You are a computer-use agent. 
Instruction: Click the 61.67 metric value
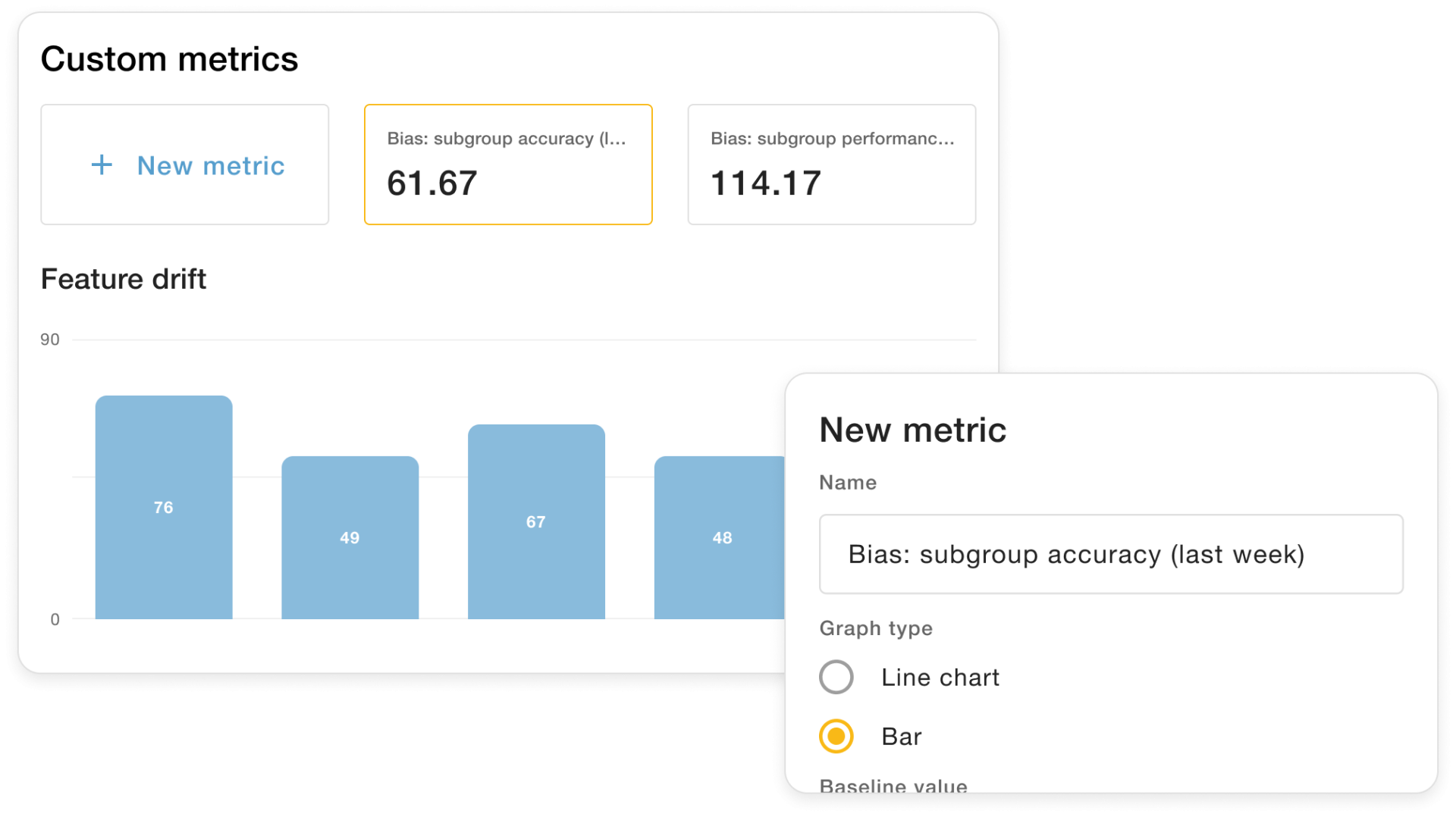[432, 183]
